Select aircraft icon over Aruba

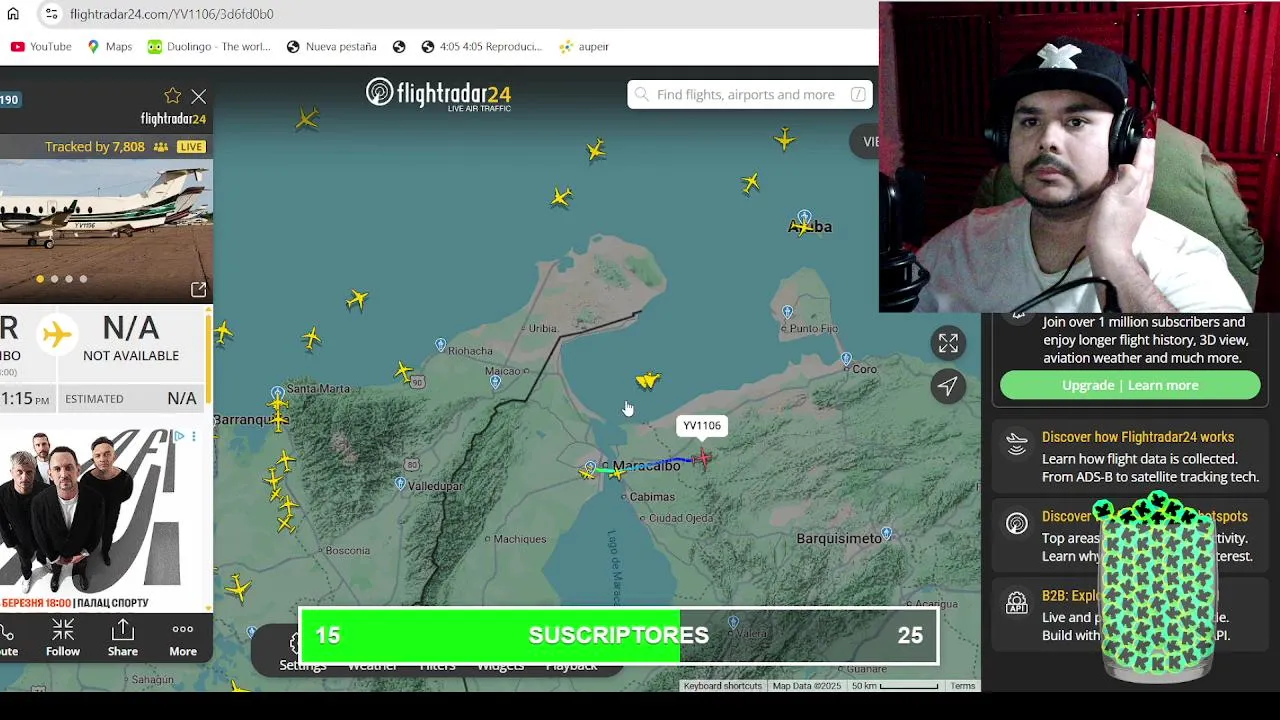coord(801,228)
